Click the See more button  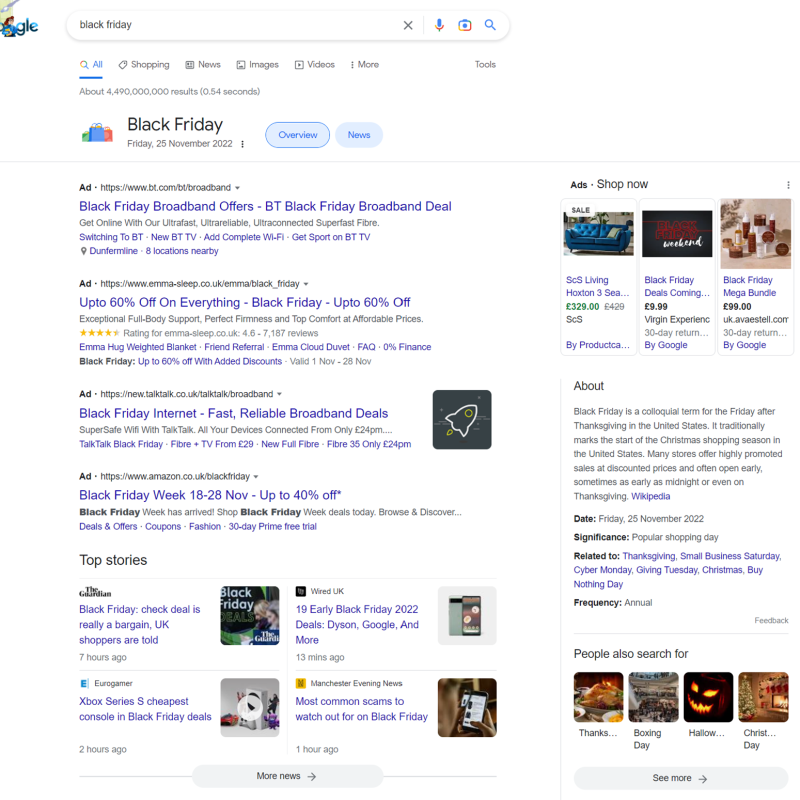click(681, 779)
